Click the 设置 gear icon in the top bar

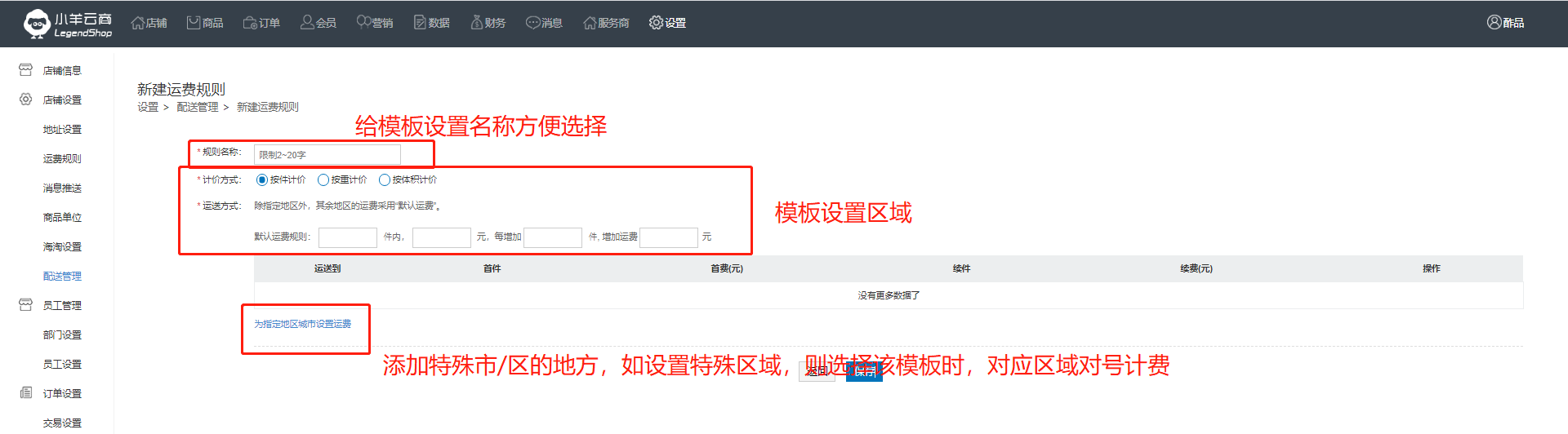tap(656, 23)
